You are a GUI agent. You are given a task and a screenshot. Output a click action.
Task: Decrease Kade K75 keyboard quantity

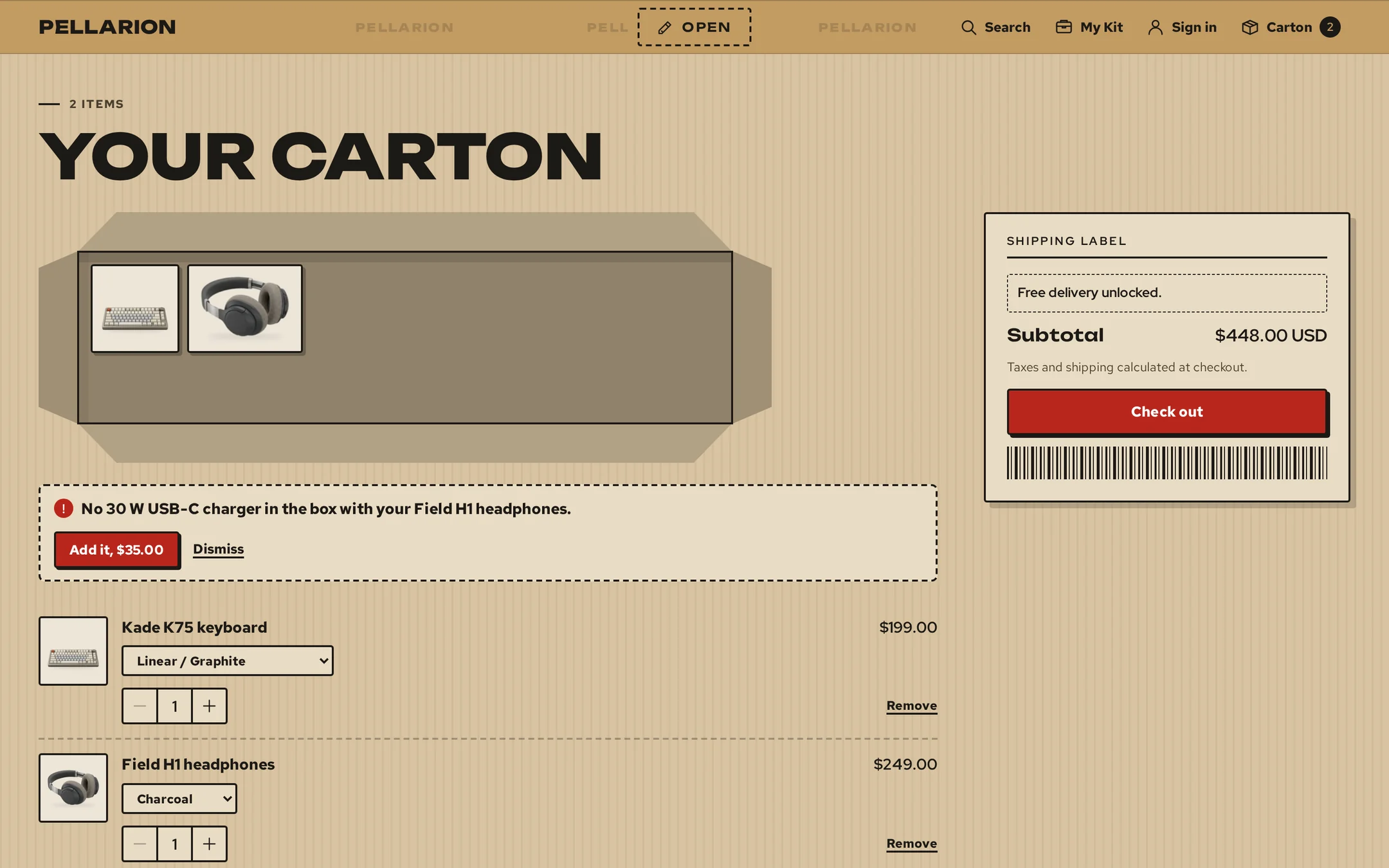tap(140, 706)
